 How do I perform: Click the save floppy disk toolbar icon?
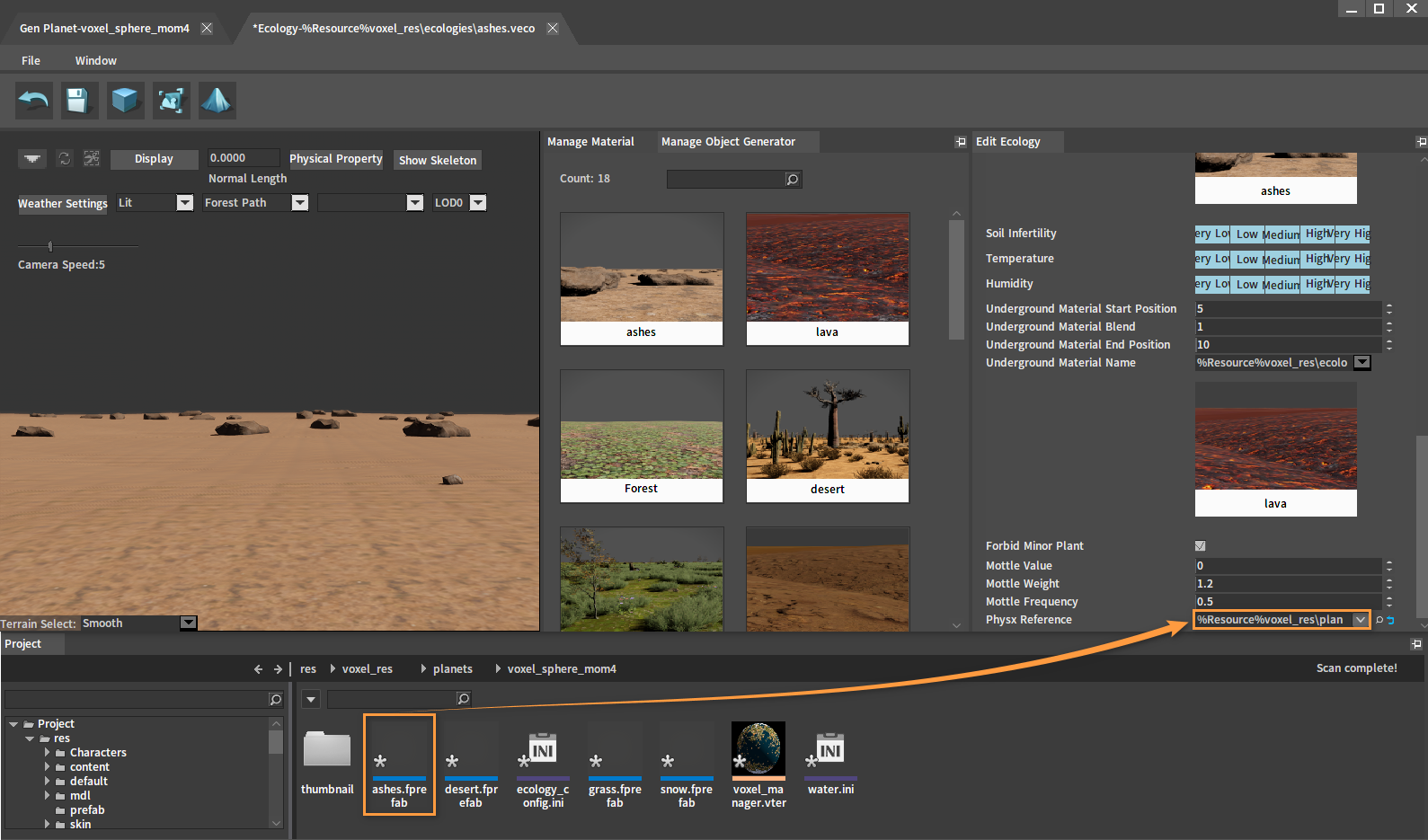pos(79,100)
